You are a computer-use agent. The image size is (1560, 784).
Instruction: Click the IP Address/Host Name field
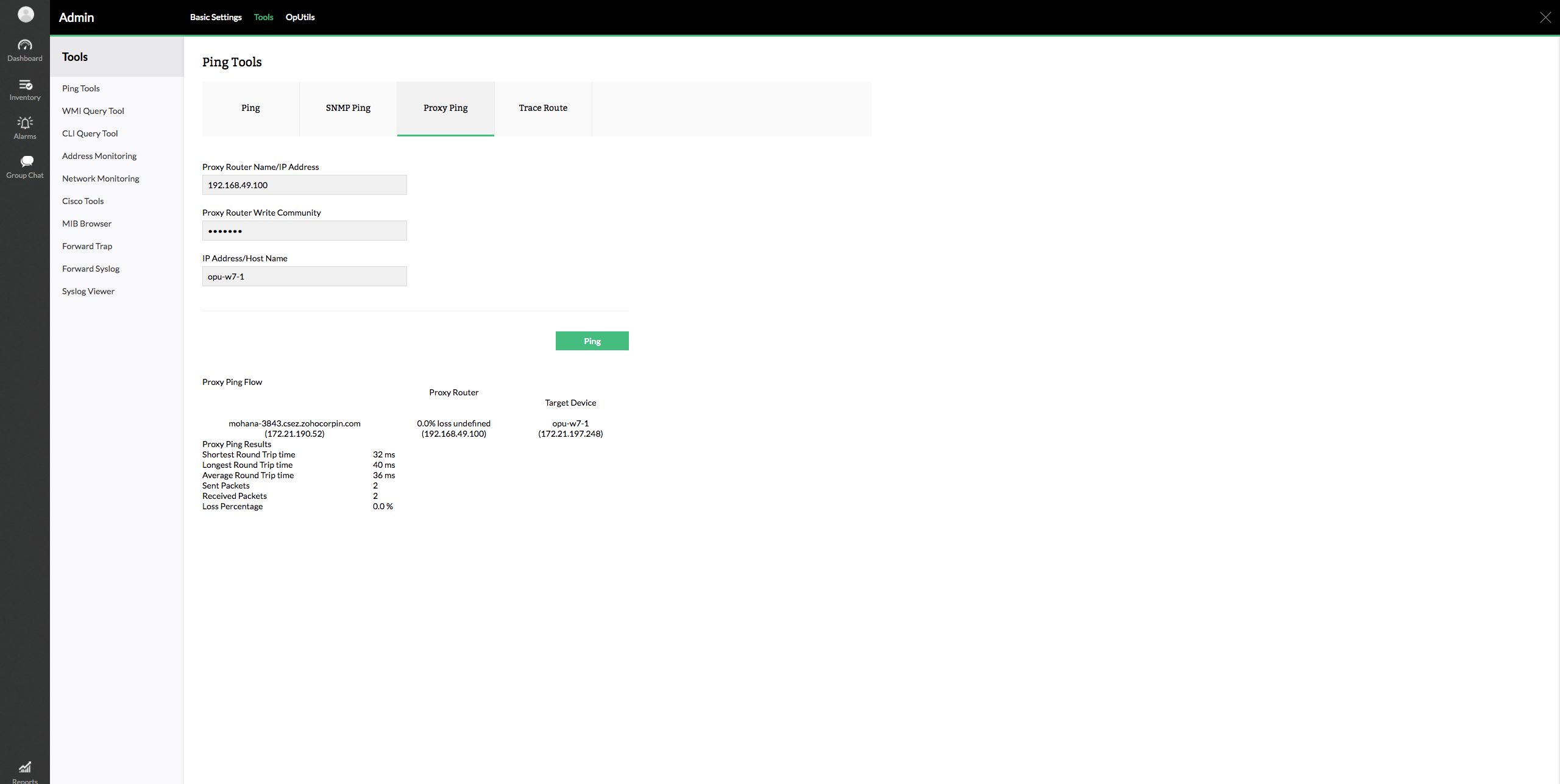coord(304,277)
